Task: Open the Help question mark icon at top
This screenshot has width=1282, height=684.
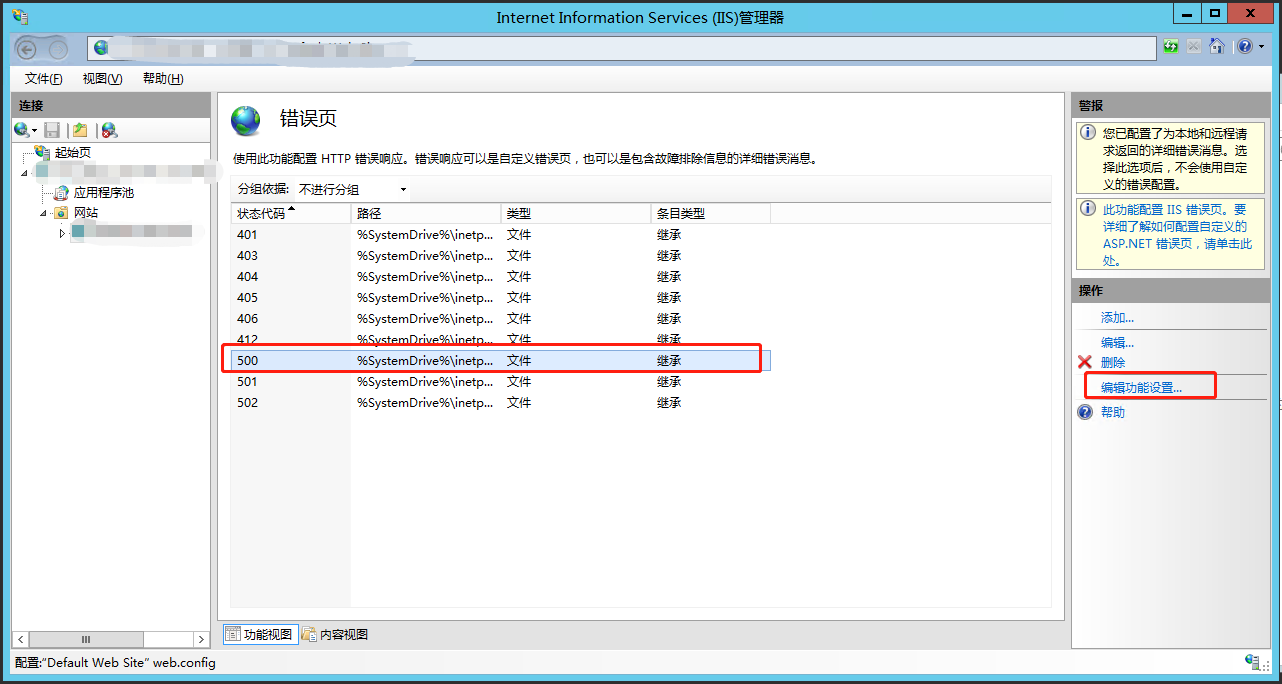Action: pos(1243,46)
